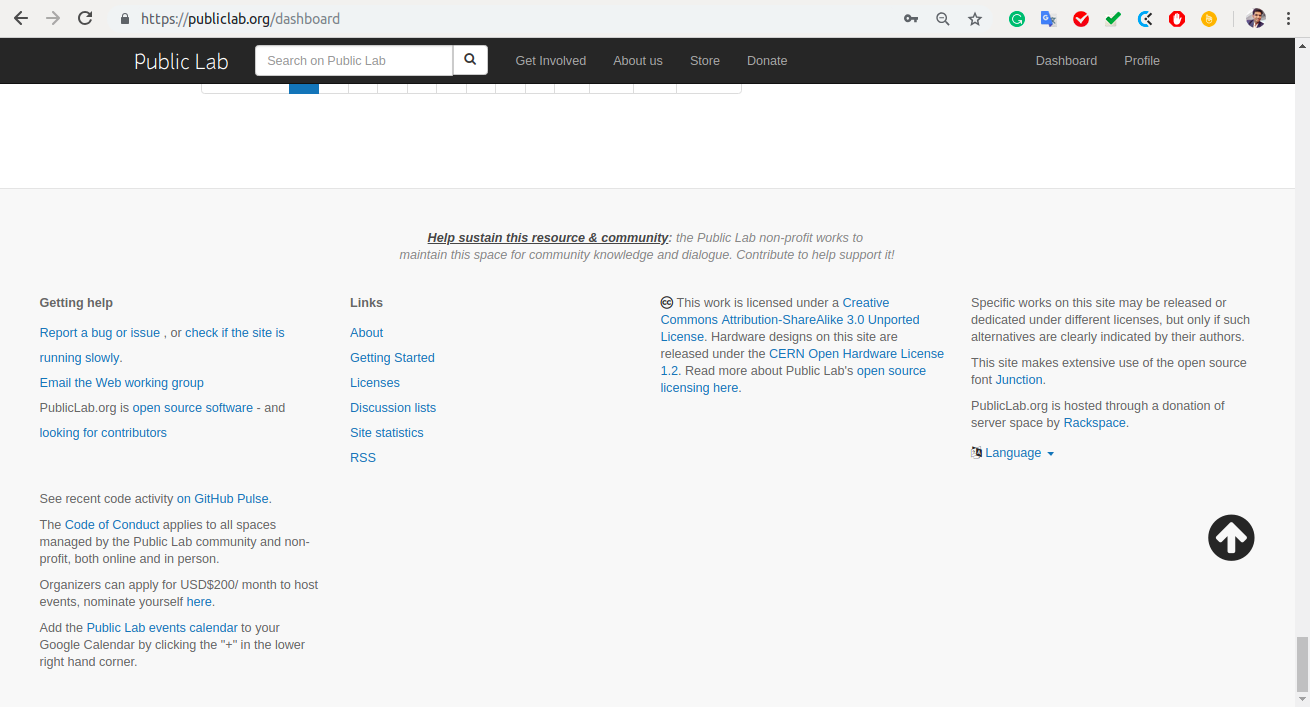1310x707 pixels.
Task: Select the Dashboard menu item
Action: point(1066,60)
